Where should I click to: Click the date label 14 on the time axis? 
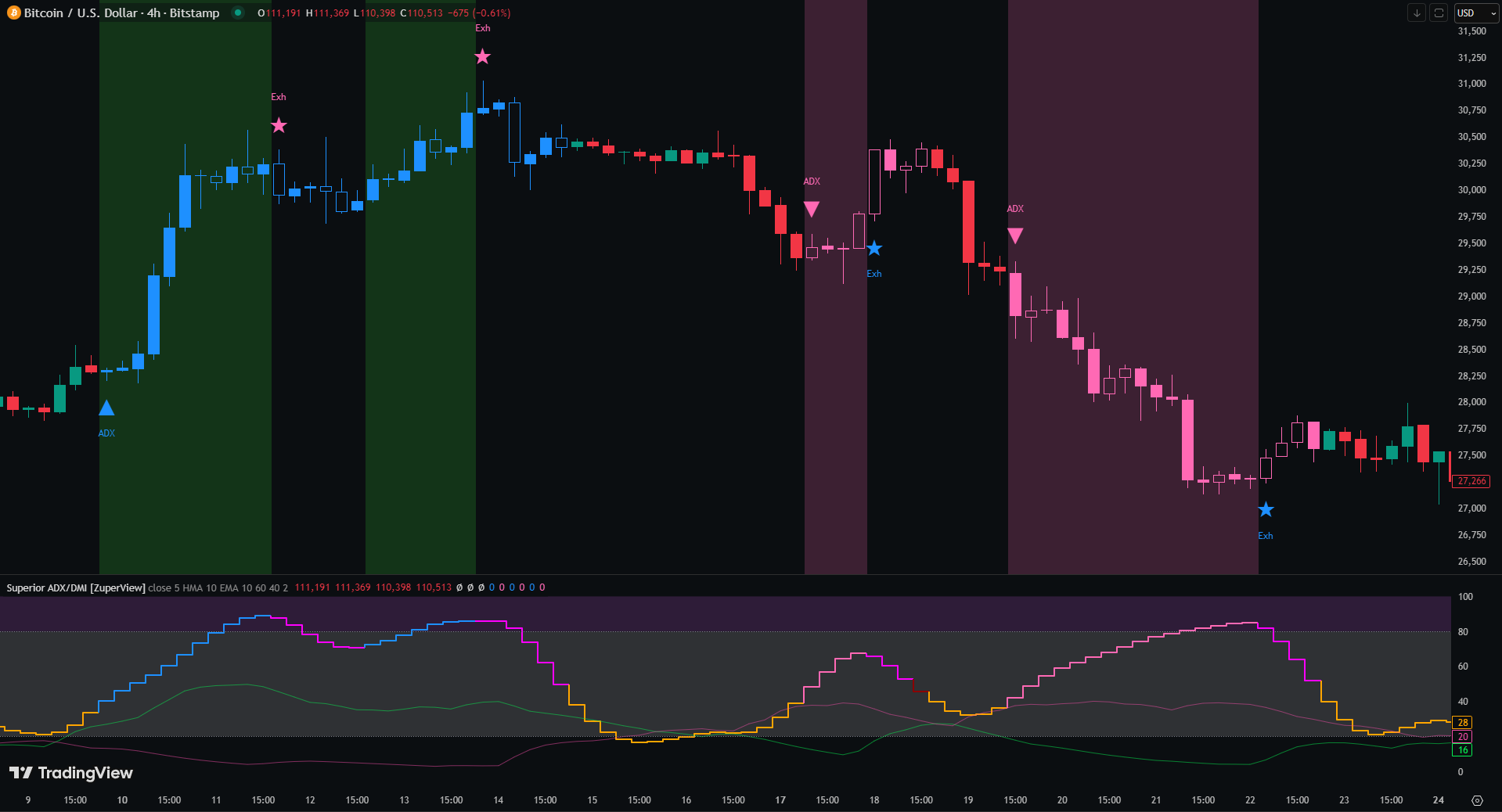pos(499,800)
